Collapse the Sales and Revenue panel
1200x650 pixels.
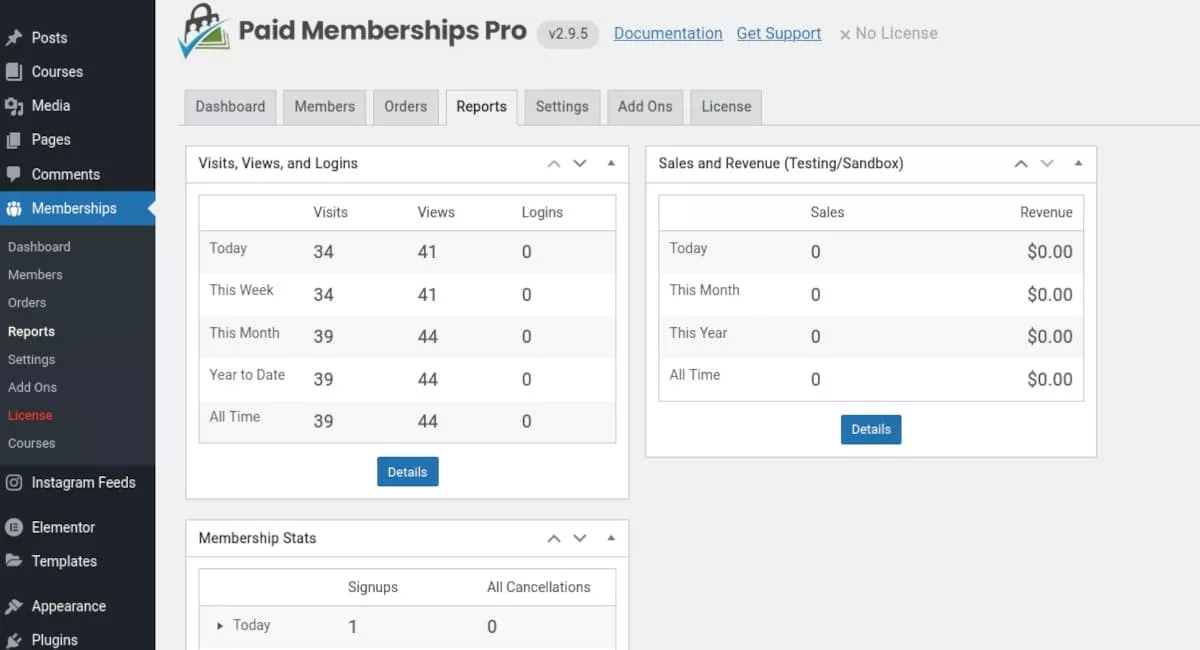(1078, 163)
